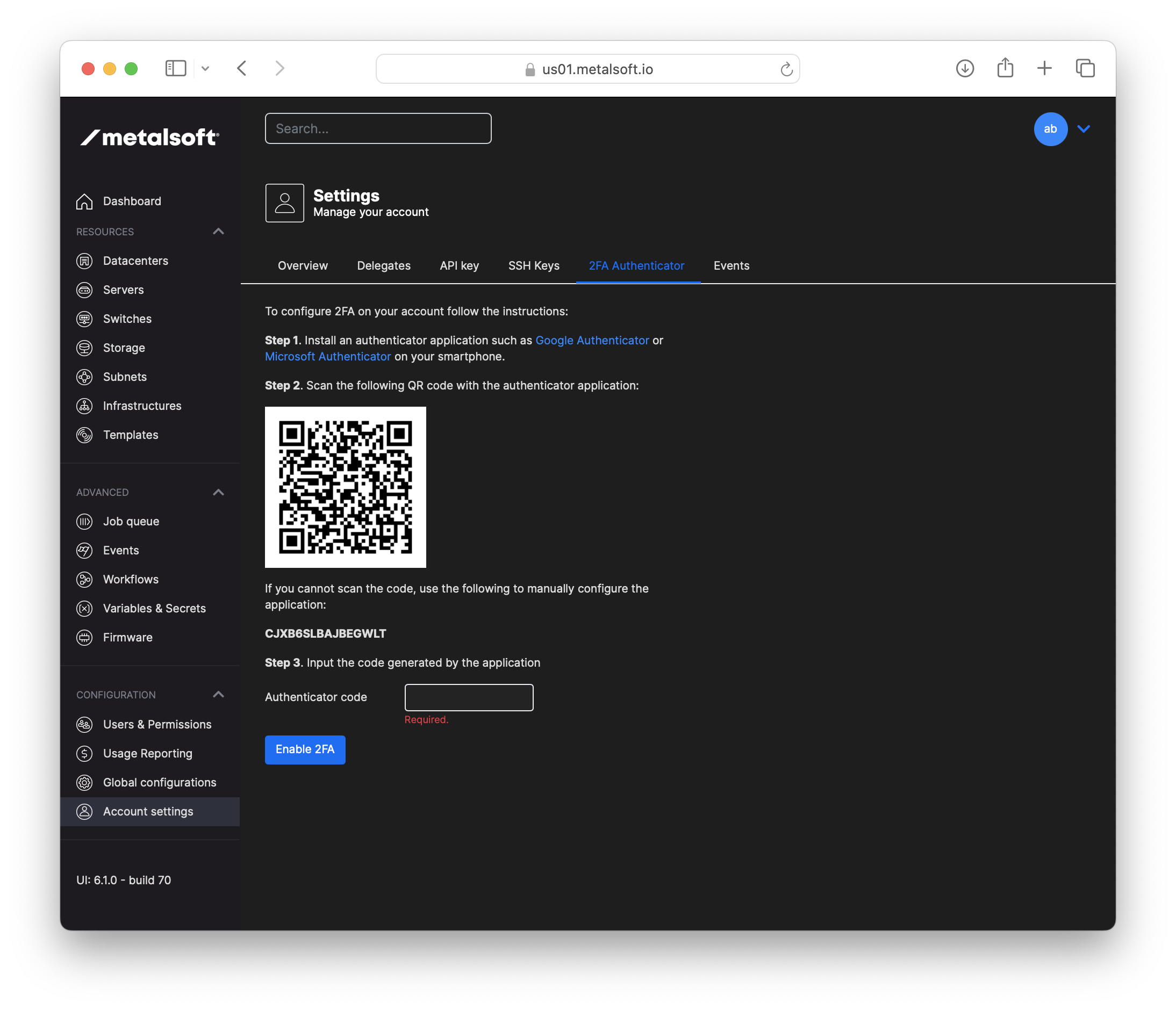Viewport: 1176px width, 1010px height.
Task: Click the red Required. validation message
Action: [426, 719]
